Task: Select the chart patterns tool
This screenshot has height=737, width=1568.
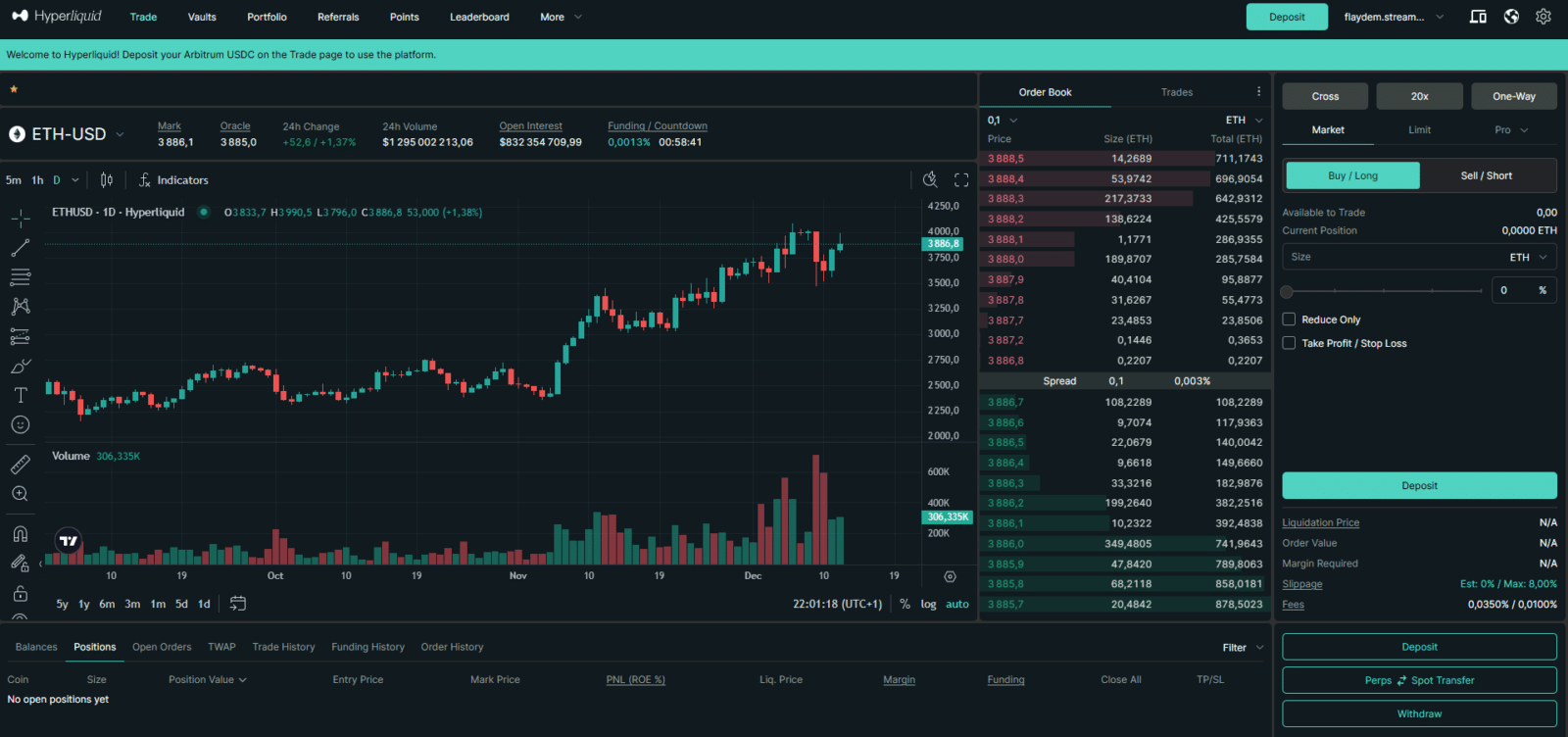Action: coord(21,307)
